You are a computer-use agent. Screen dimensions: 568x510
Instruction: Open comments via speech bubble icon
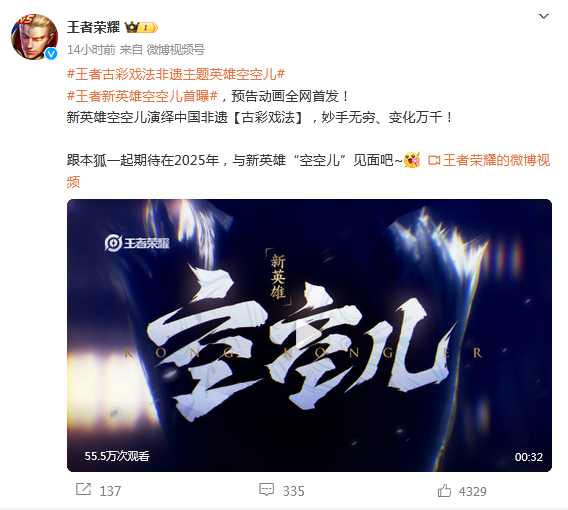tap(267, 490)
